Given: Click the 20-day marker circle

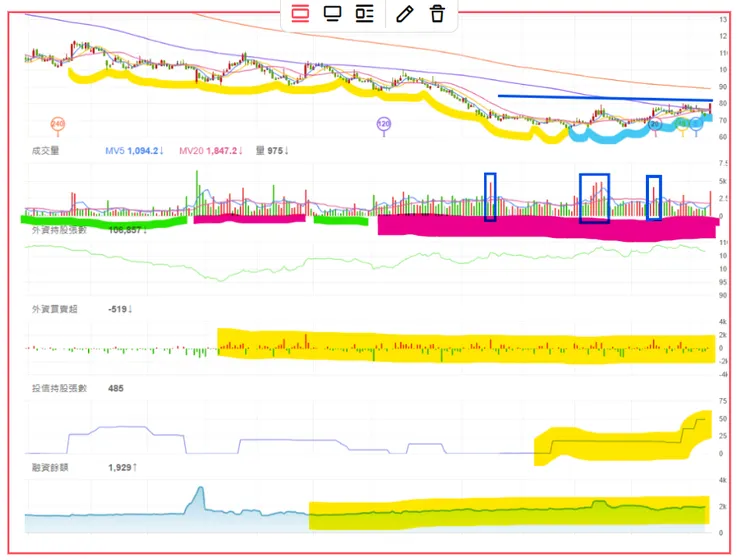Looking at the screenshot, I should coord(655,125).
